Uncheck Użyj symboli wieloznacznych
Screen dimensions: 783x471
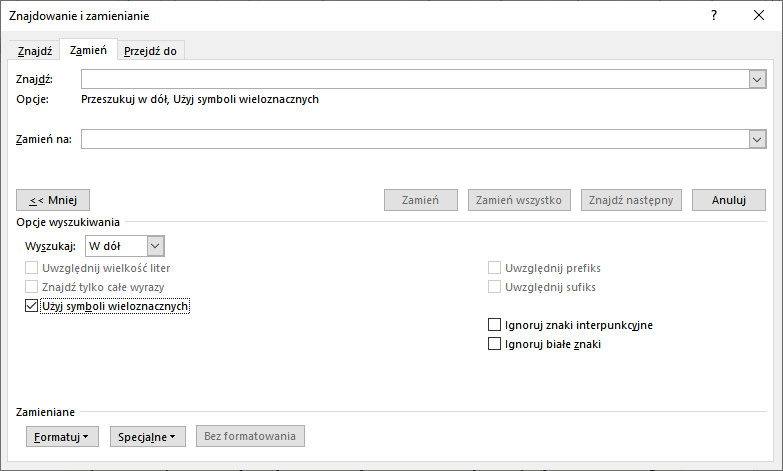(x=31, y=307)
